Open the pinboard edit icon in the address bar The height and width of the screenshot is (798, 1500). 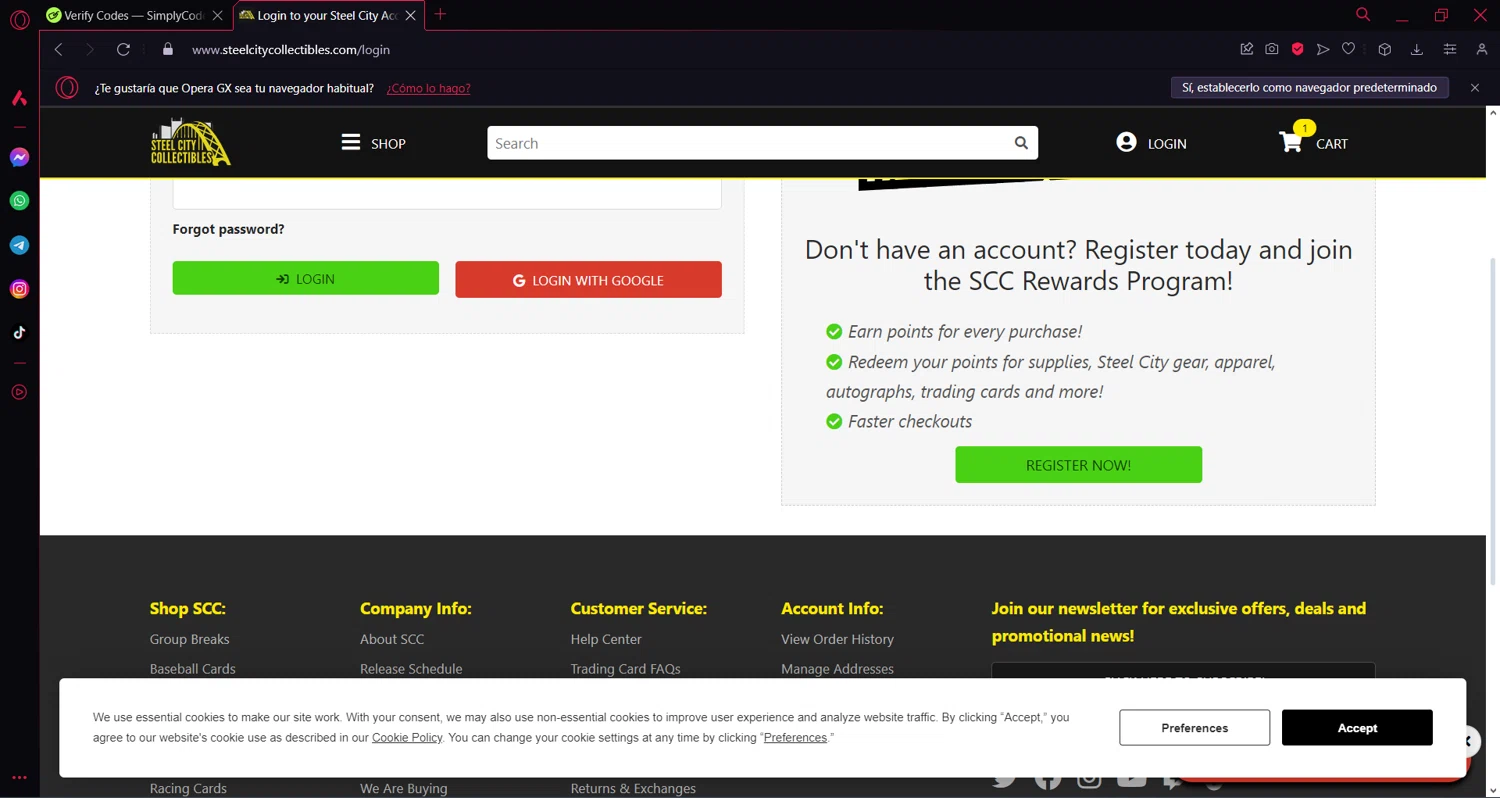click(1246, 49)
